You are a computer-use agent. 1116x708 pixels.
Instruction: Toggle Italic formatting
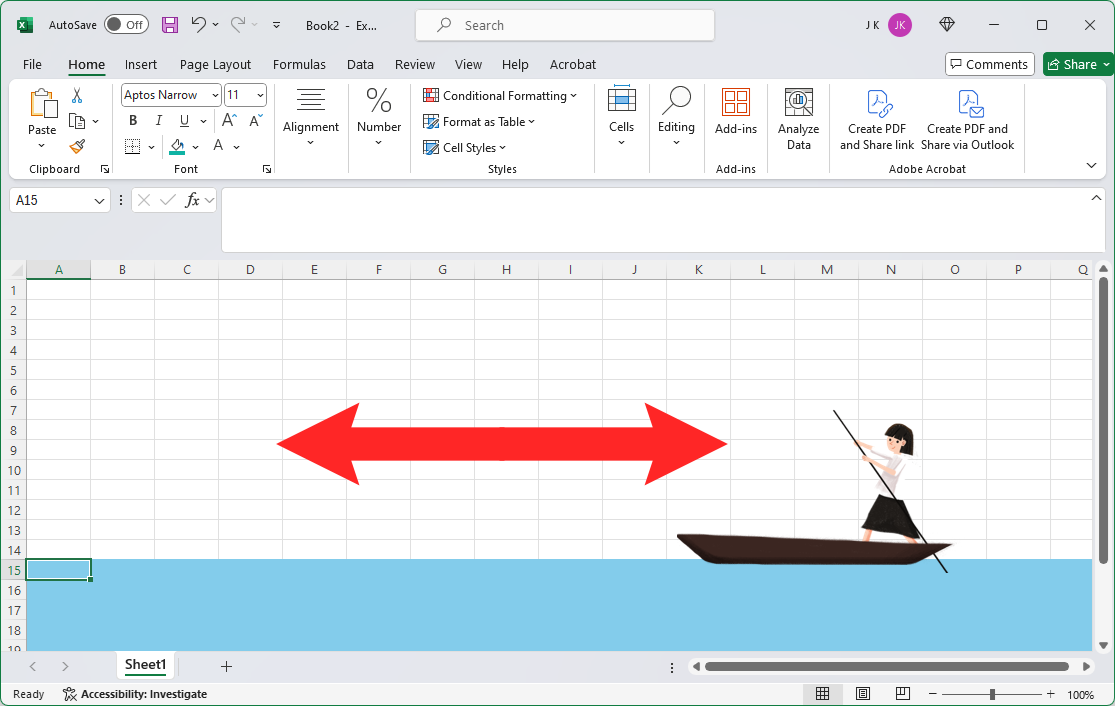[x=159, y=120]
